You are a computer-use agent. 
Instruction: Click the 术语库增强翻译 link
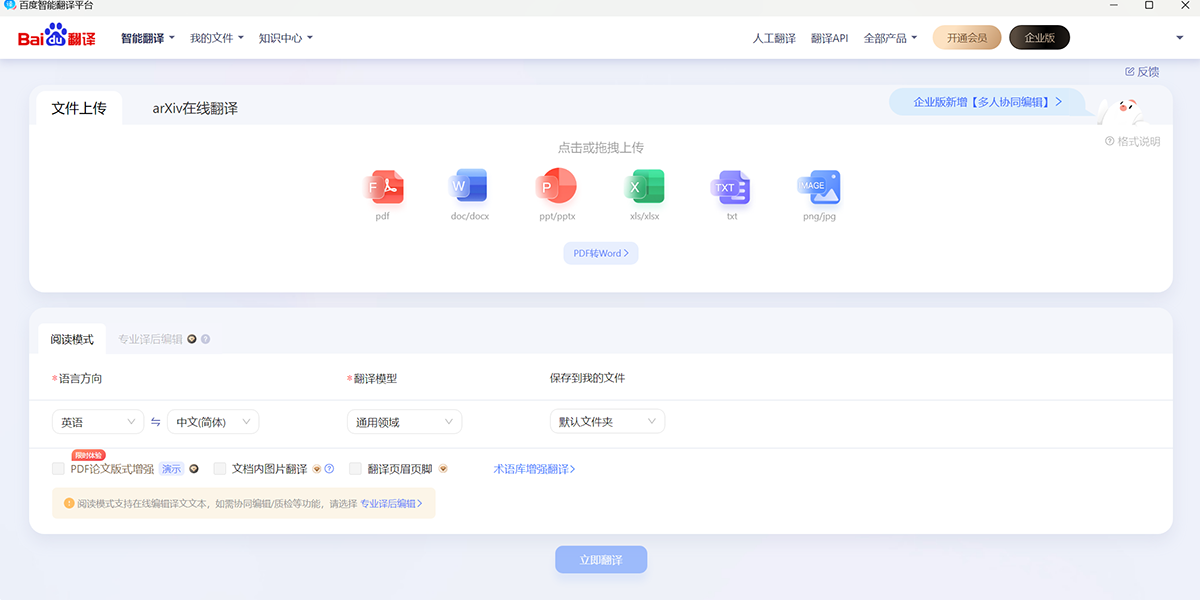534,469
